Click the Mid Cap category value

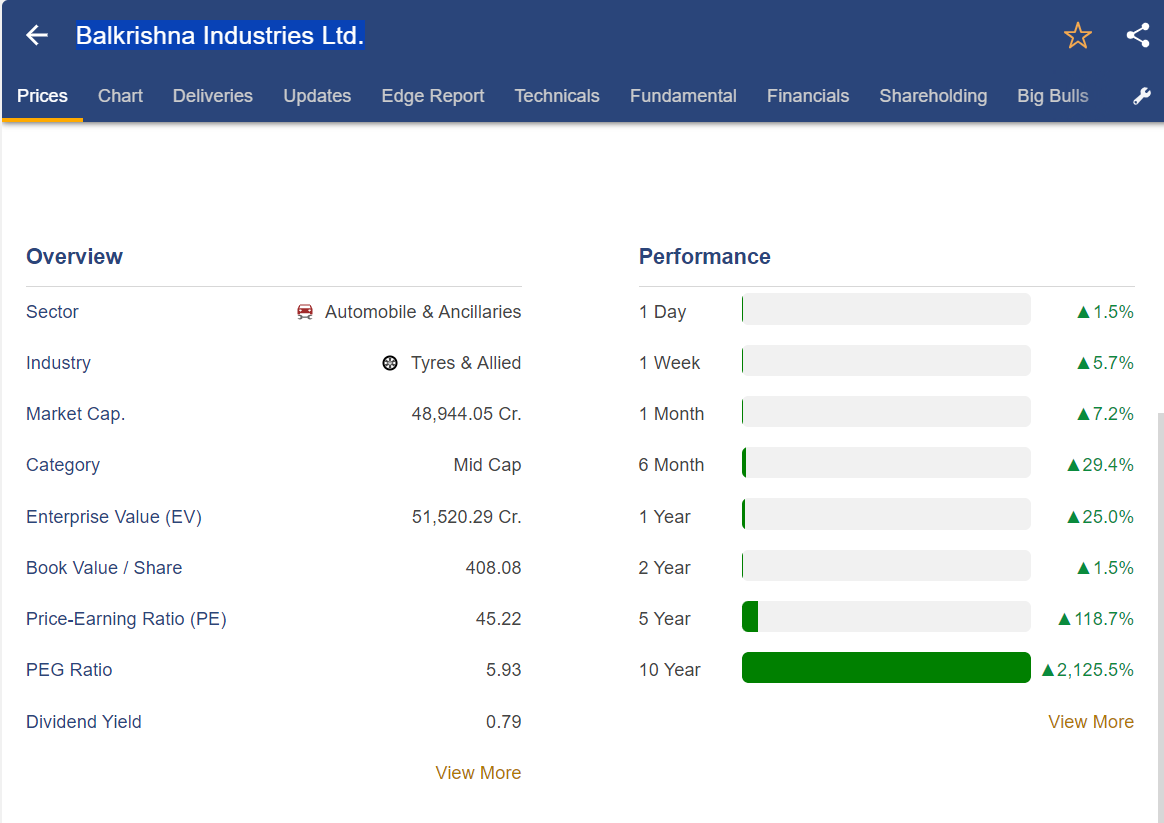pyautogui.click(x=487, y=465)
